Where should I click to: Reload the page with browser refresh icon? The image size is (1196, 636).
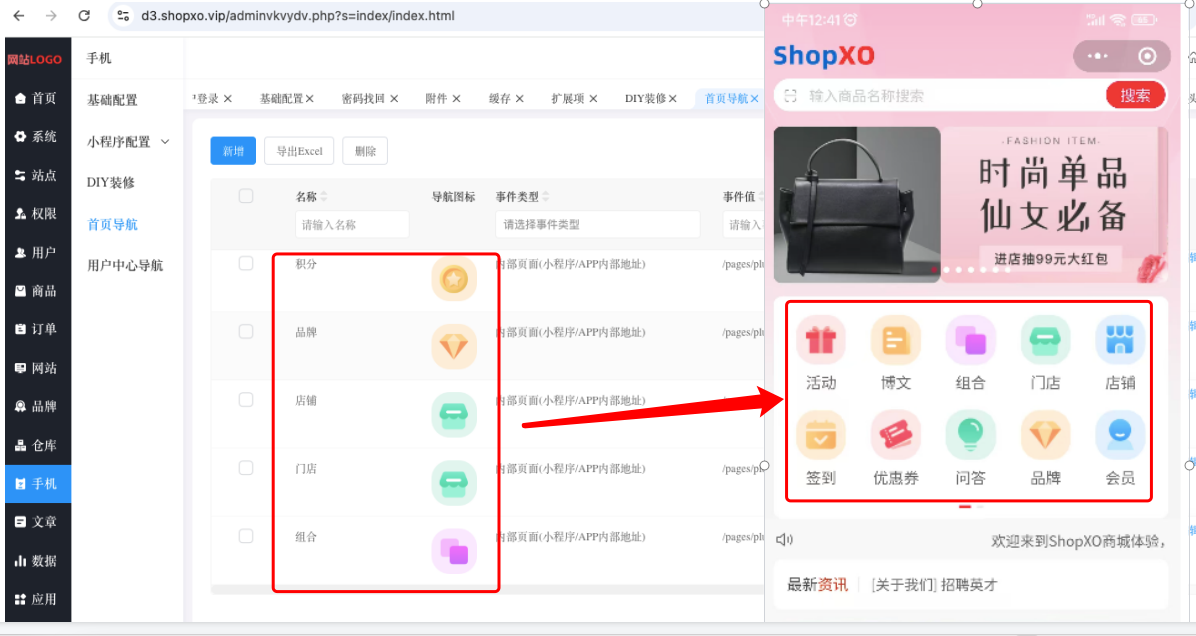[85, 15]
